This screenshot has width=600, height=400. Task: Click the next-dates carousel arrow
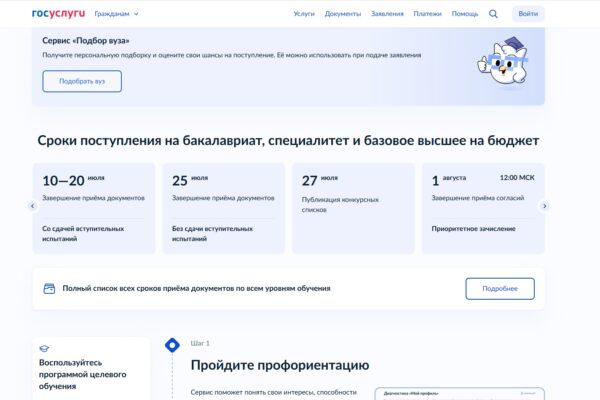point(545,206)
